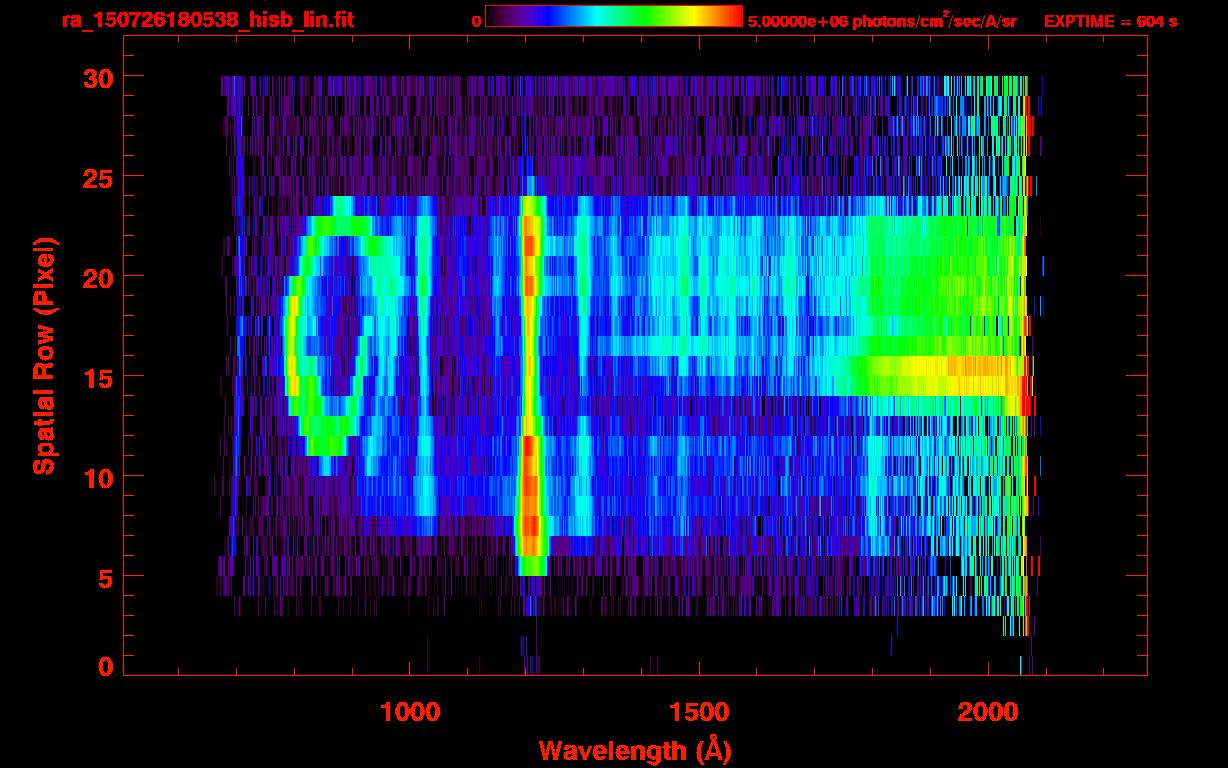Click the 1500 wavelength tick label
Viewport: 1228px width, 768px height.
coord(699,712)
